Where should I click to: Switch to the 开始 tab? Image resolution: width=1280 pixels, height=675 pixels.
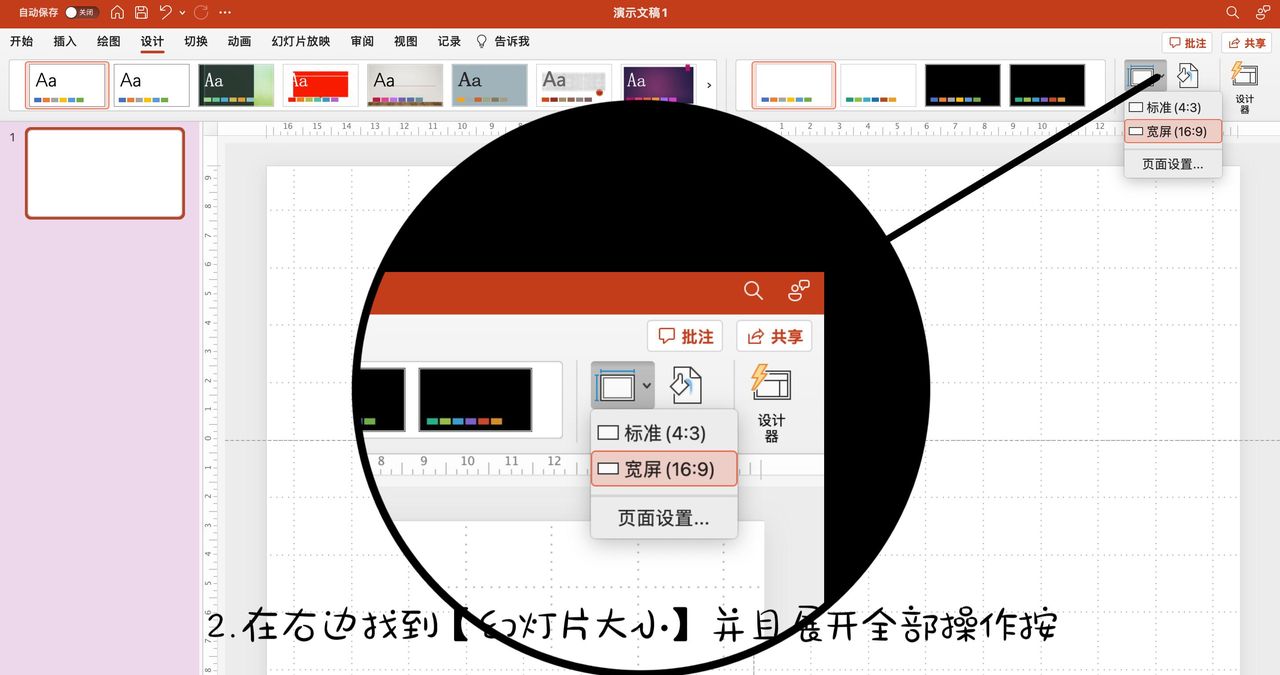click(21, 42)
